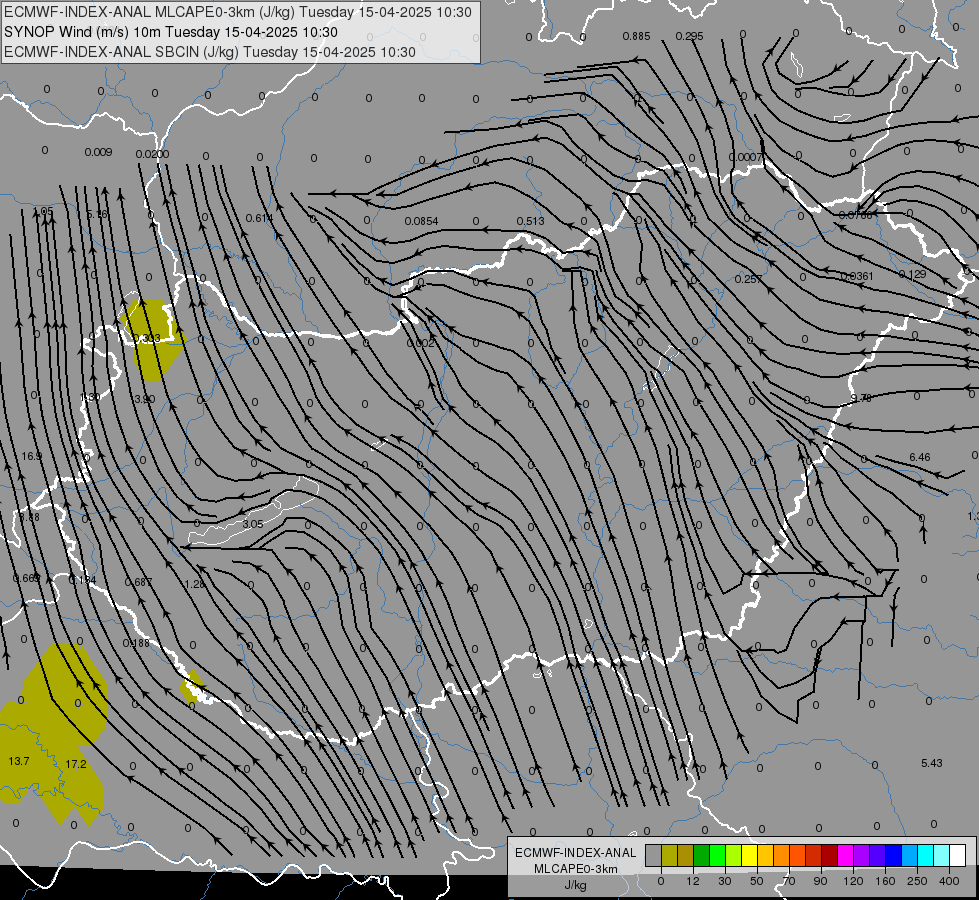Select the pure yellow color scale swatch
Screen dimensions: 979x900
point(749,855)
